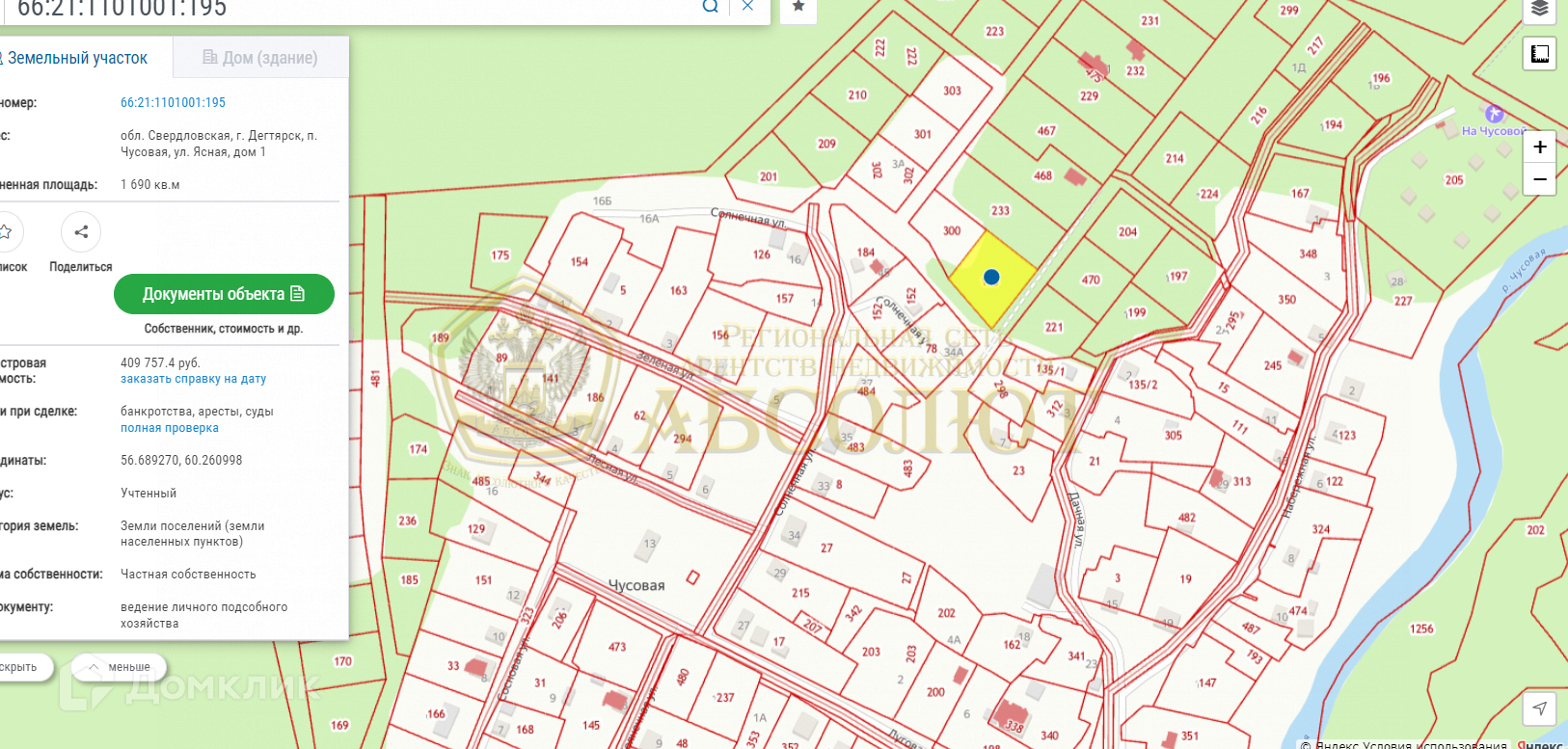The image size is (1568, 749).
Task: Select parcel 348 on the map
Action: click(x=1308, y=254)
